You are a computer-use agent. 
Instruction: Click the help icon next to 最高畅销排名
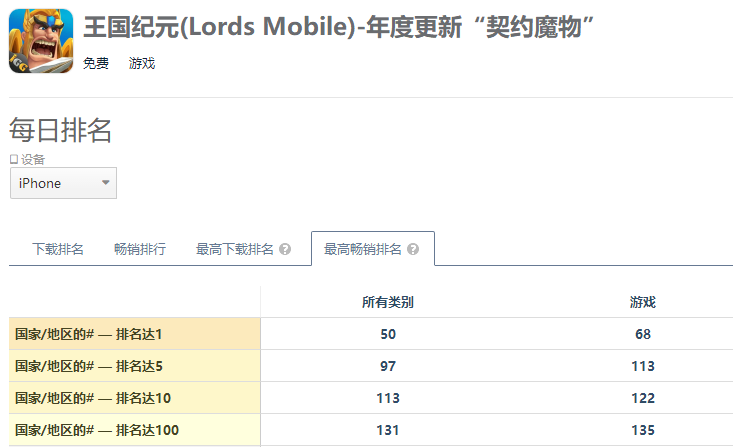point(413,249)
